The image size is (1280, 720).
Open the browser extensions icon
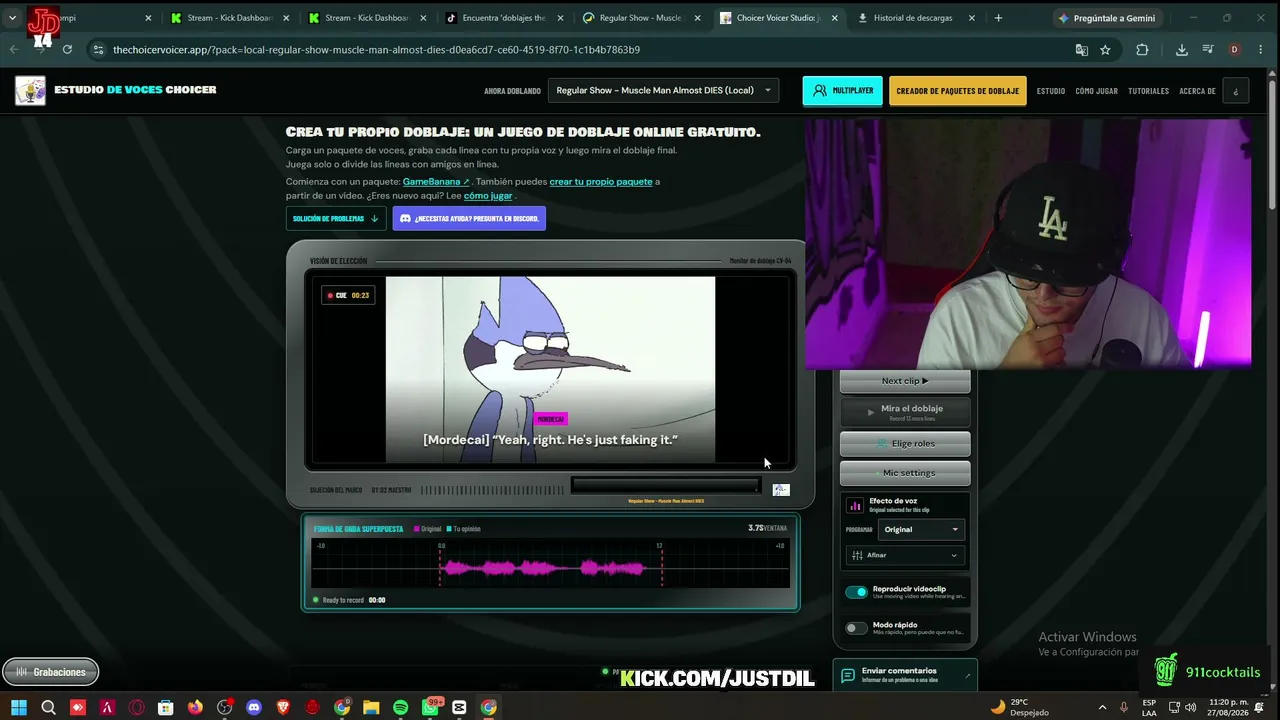point(1142,49)
